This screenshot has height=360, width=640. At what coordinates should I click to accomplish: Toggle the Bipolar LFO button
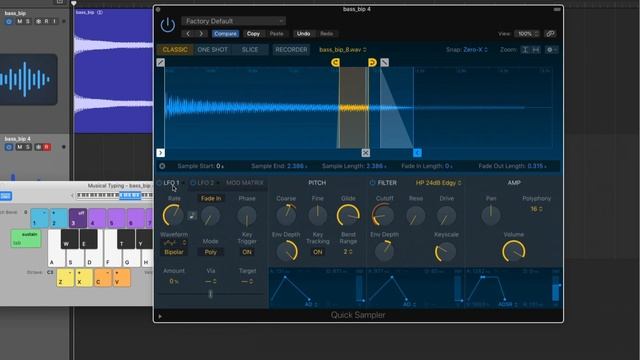coord(174,252)
